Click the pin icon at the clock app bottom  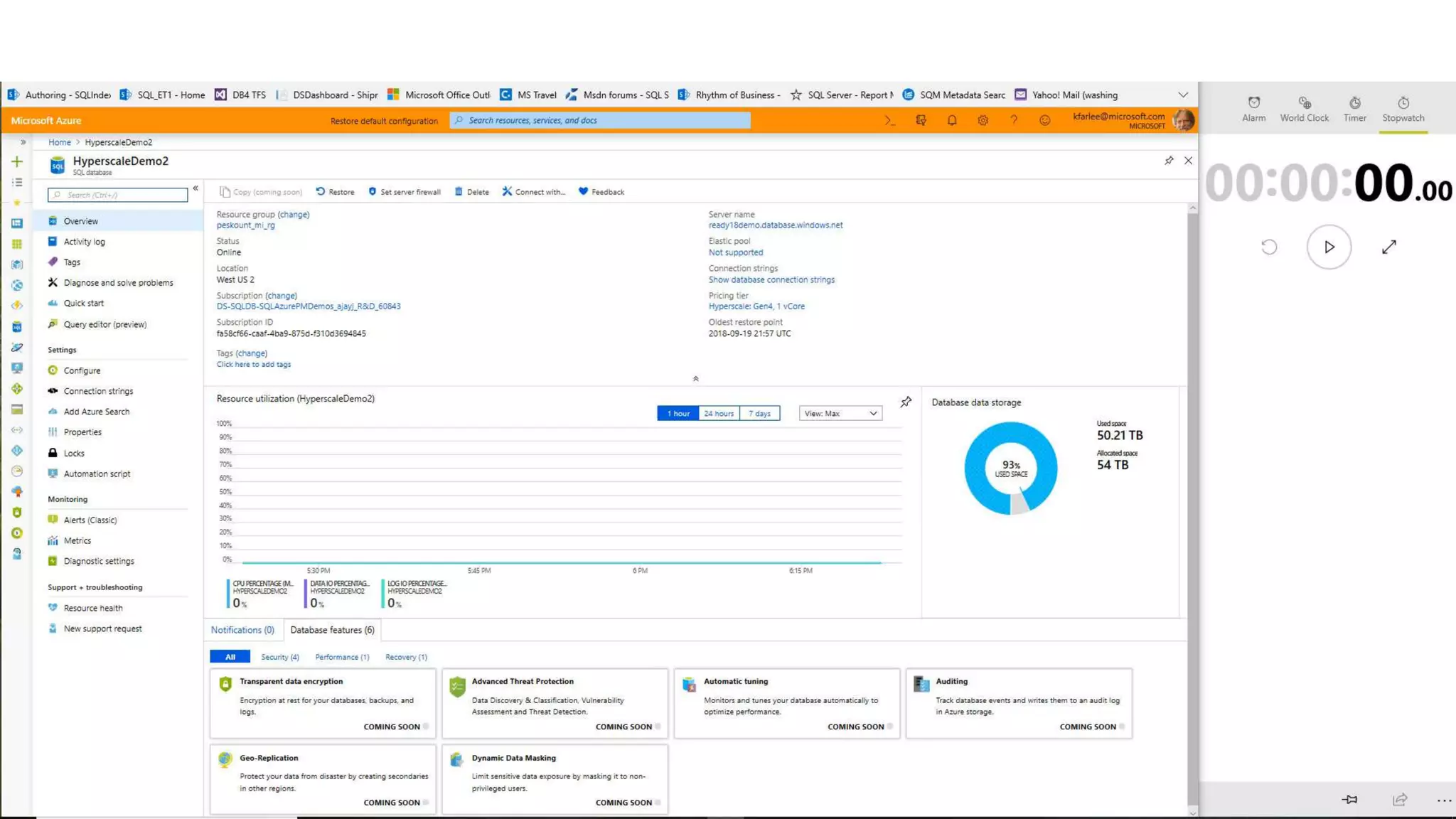click(x=1349, y=799)
